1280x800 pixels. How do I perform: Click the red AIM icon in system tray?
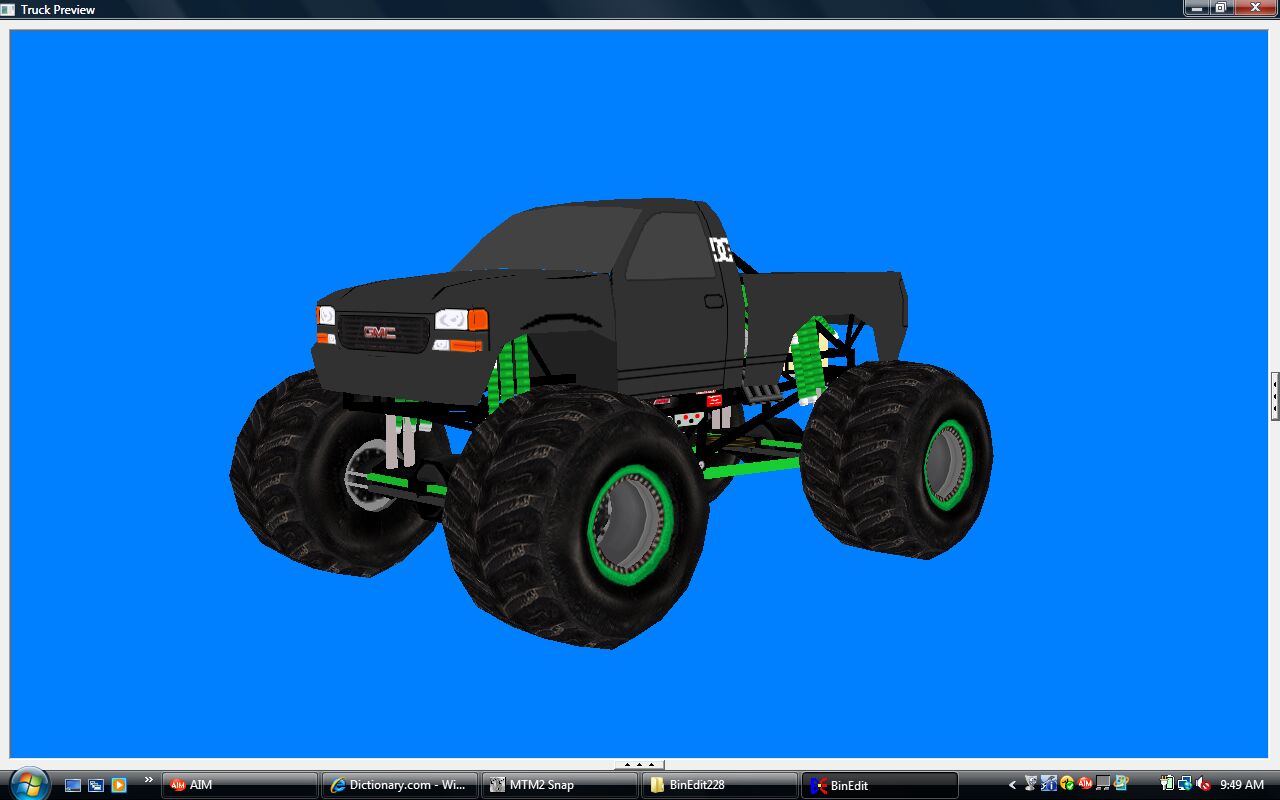point(1085,784)
